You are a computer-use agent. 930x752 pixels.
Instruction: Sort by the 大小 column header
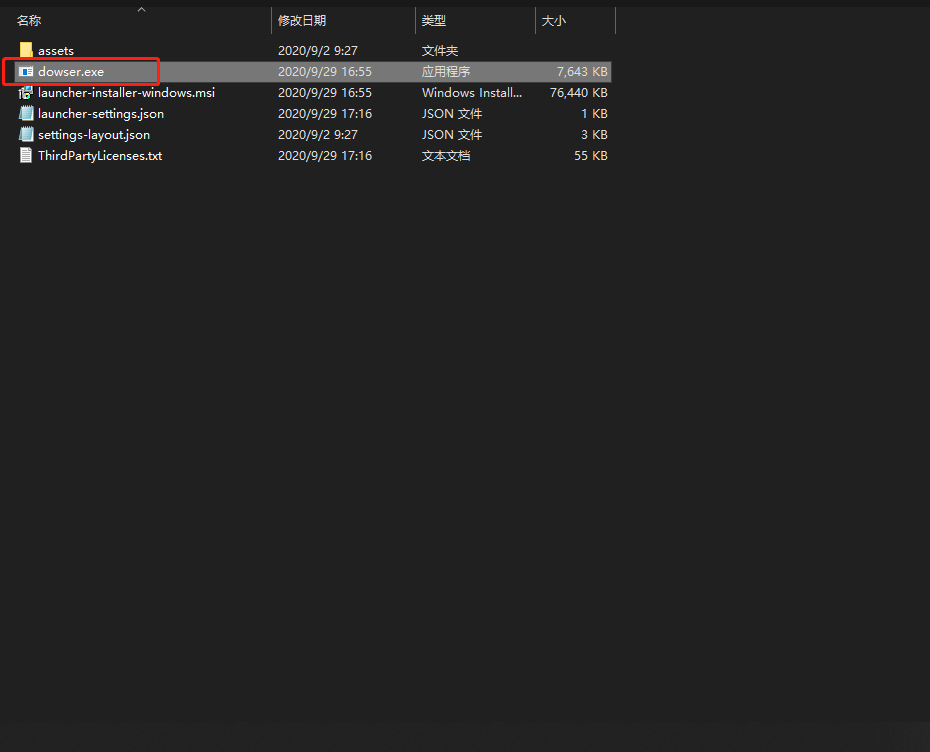(x=553, y=21)
